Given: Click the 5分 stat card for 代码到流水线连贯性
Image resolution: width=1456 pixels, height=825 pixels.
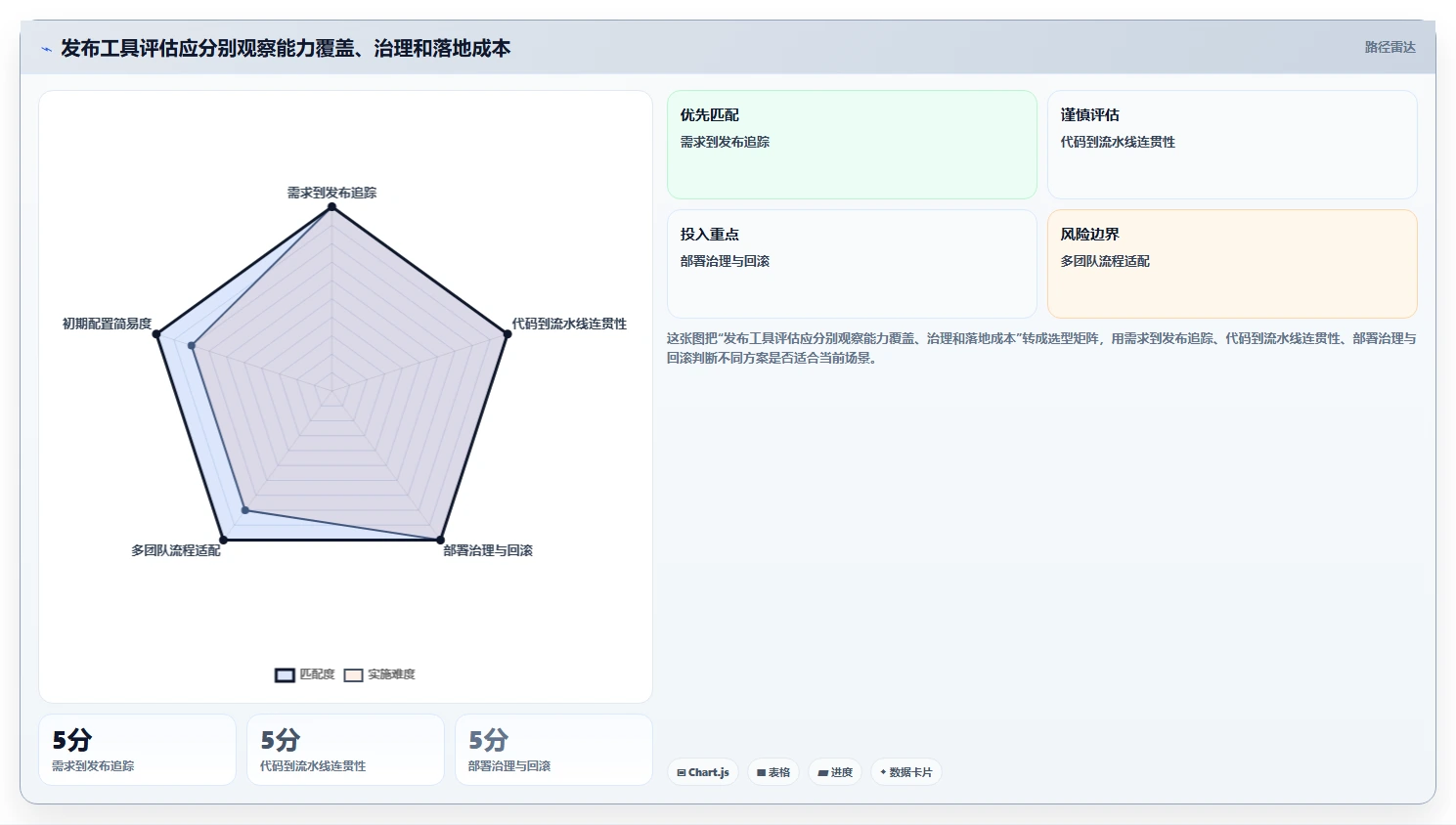Looking at the screenshot, I should coord(345,750).
